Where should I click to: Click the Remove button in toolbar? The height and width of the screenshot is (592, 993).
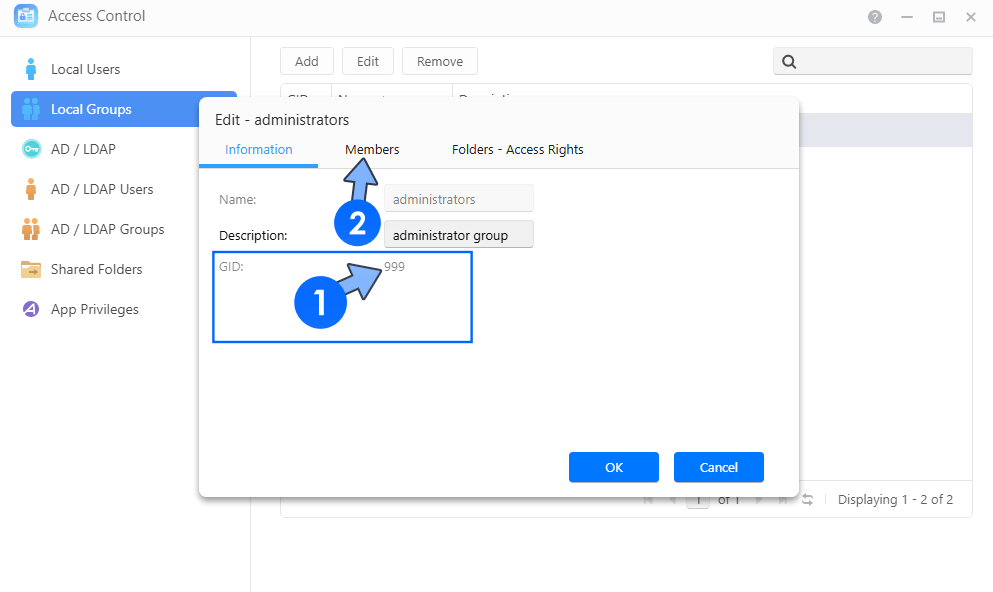(x=439, y=61)
